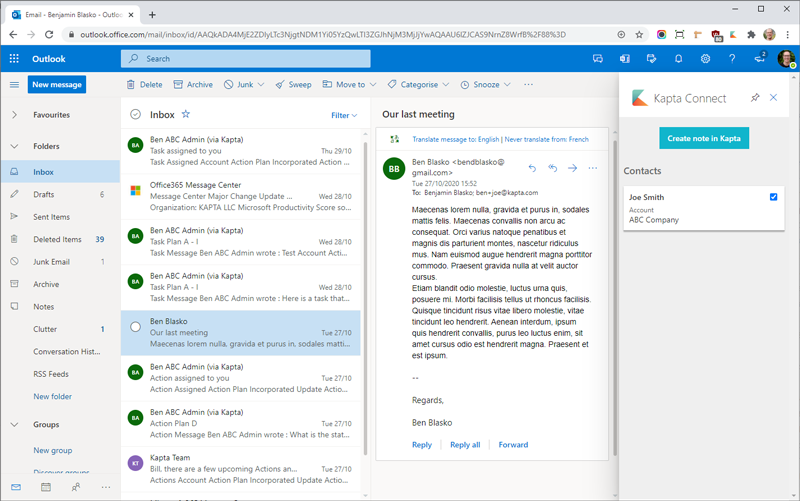Click the Reply arrow icon in message header

[x=532, y=168]
